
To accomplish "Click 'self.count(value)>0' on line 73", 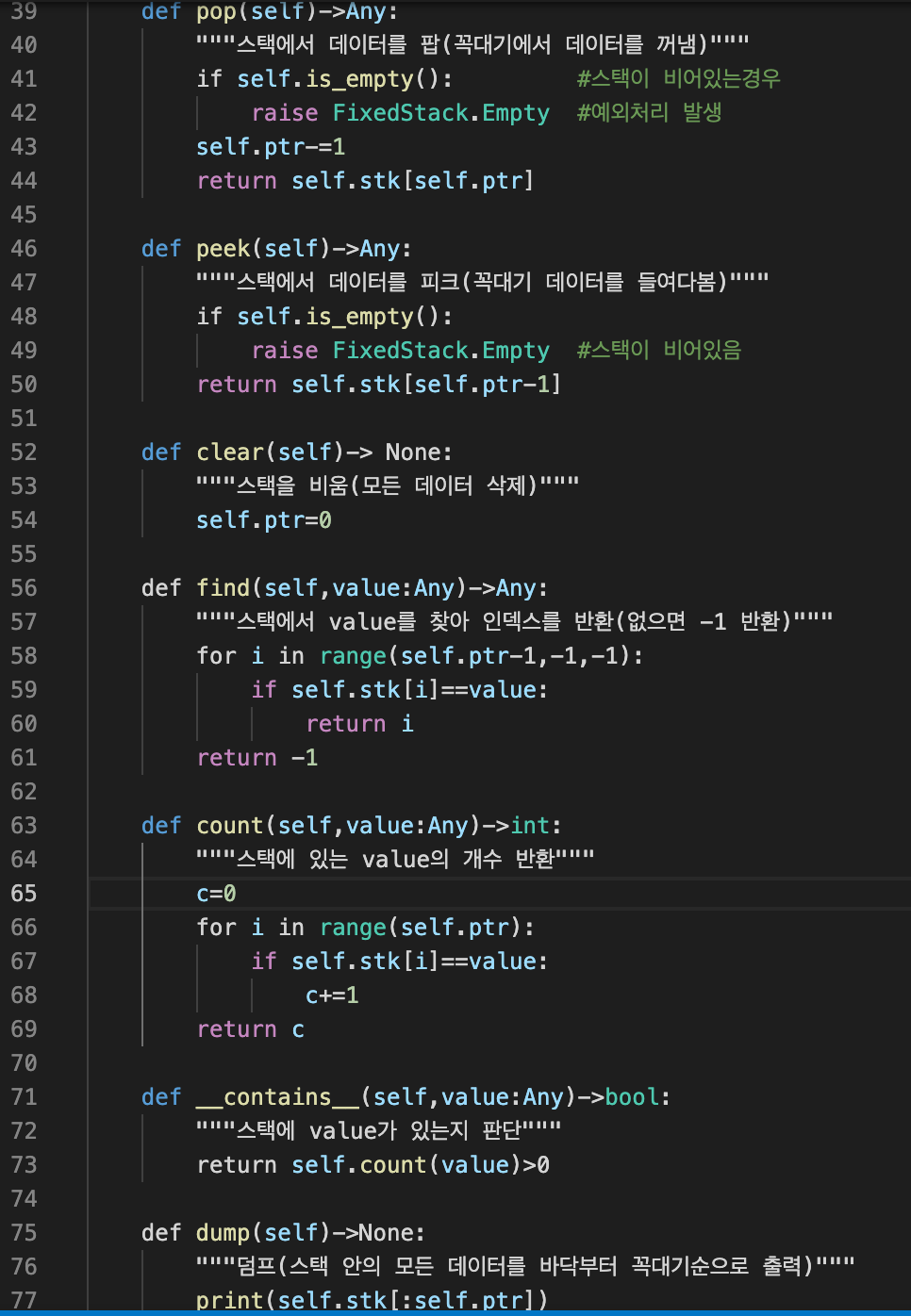I will (421, 1165).
